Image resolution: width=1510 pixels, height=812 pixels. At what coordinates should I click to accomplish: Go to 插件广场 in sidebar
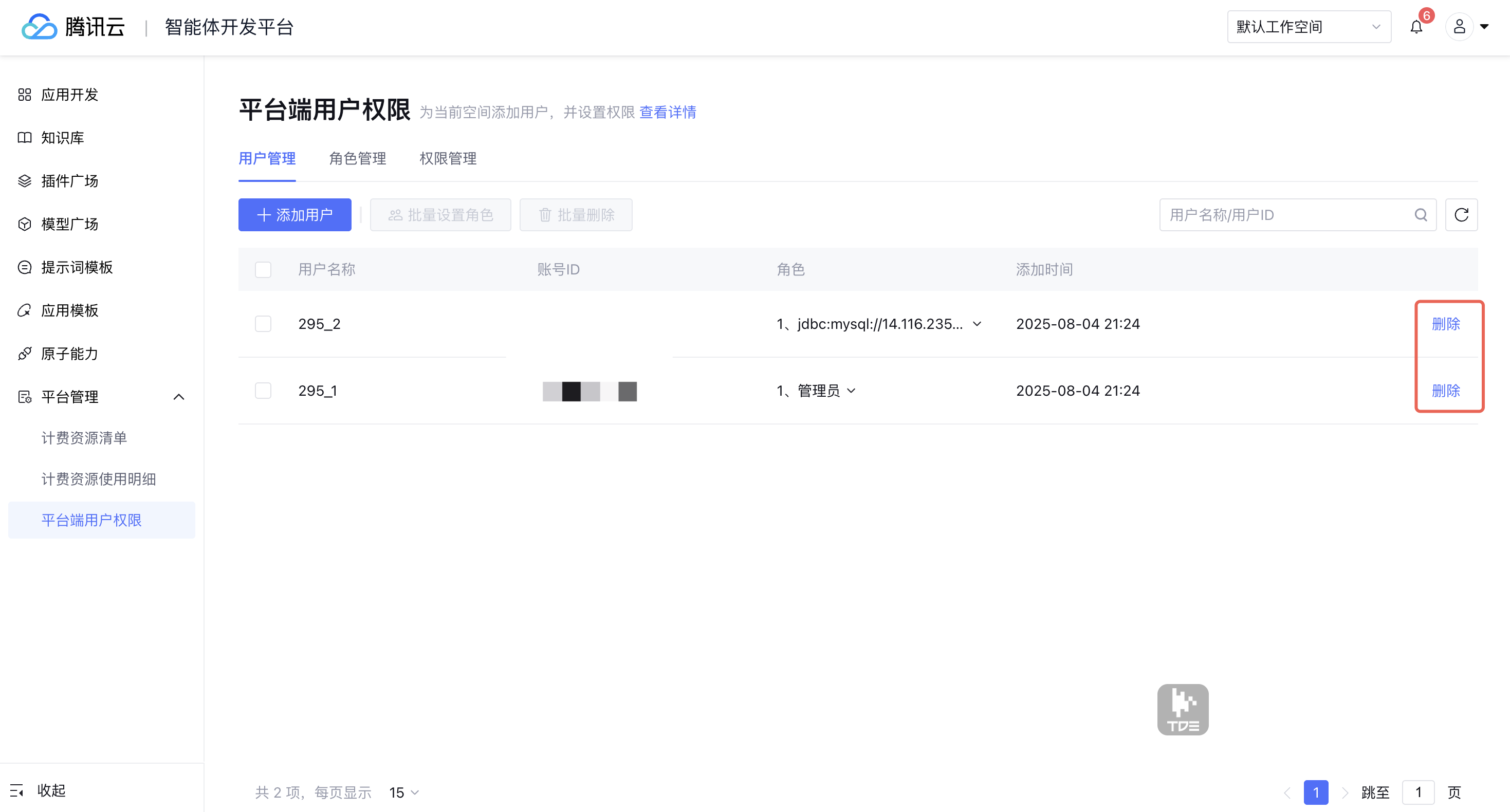[x=69, y=181]
